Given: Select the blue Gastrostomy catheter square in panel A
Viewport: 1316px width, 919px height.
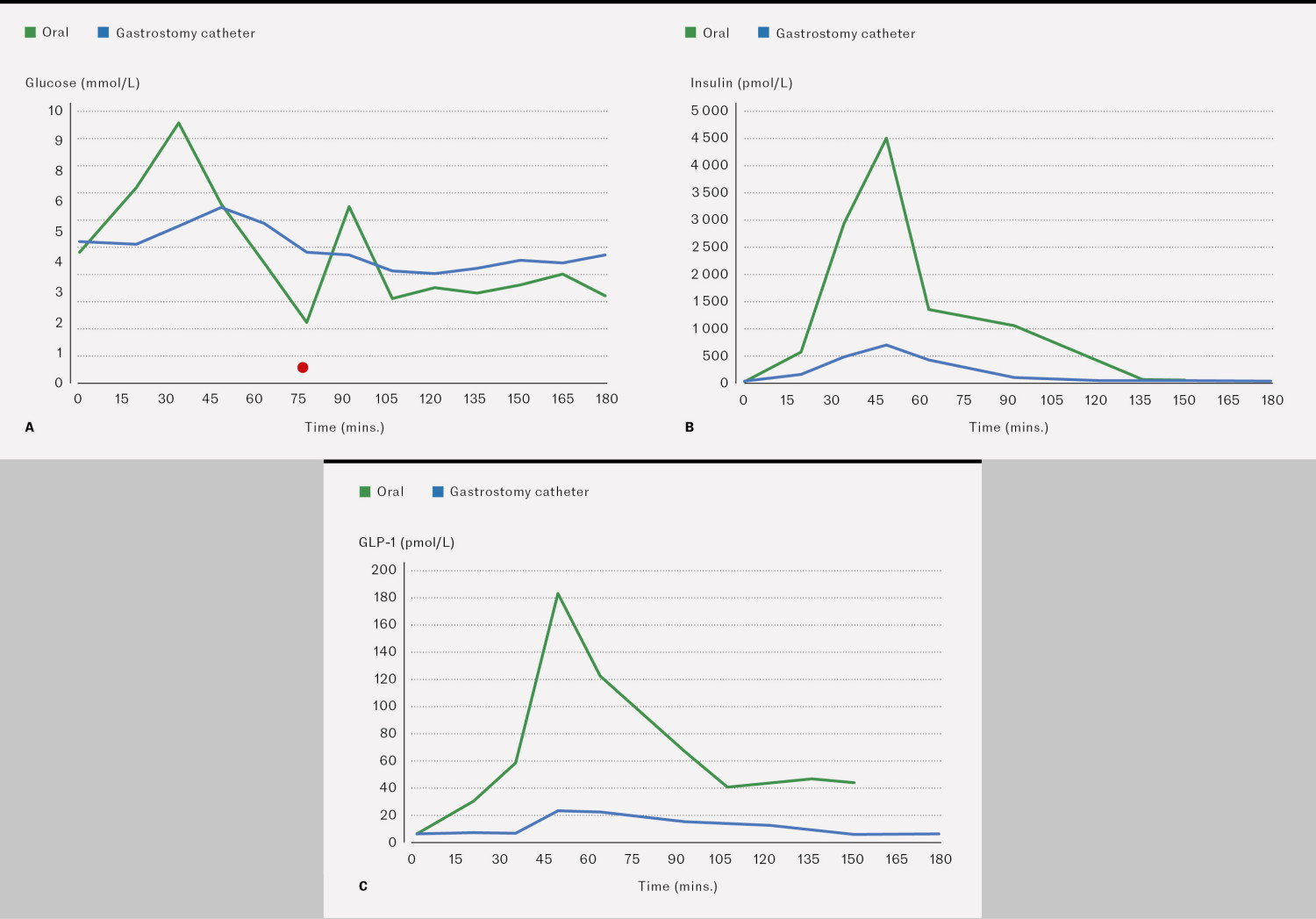Looking at the screenshot, I should click(x=104, y=31).
